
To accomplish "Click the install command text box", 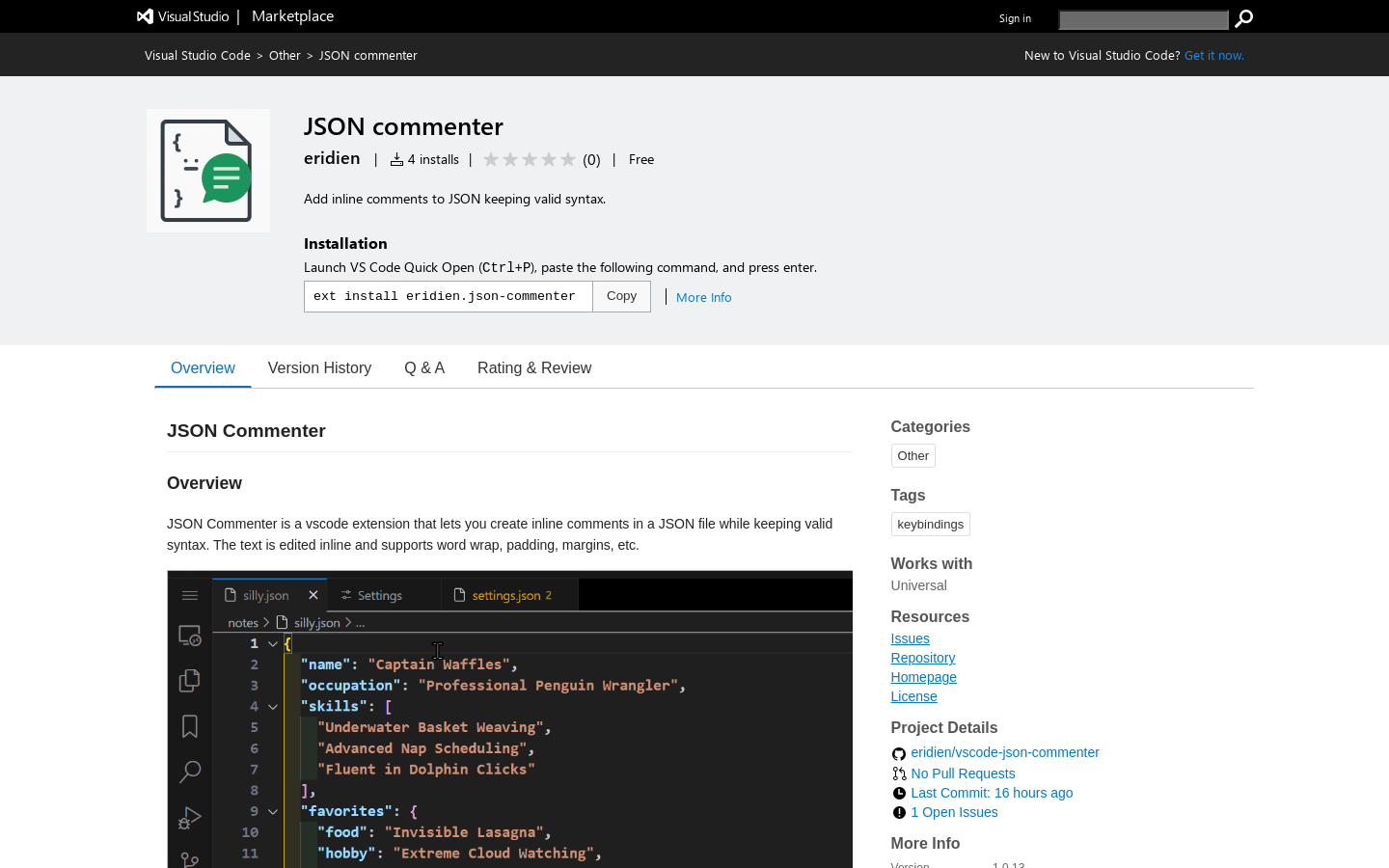I will [449, 296].
